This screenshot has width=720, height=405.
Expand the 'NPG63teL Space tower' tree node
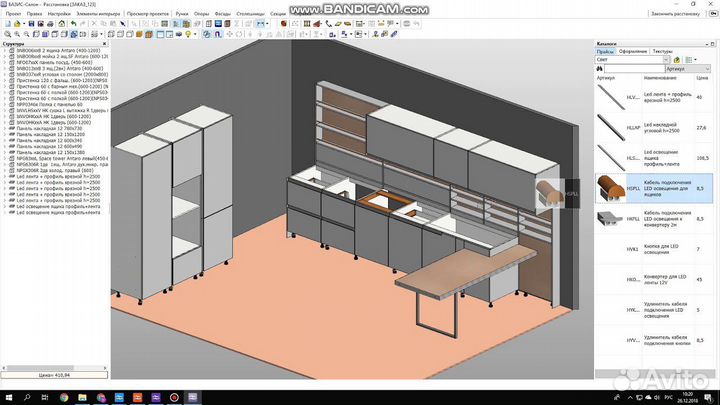point(4,159)
